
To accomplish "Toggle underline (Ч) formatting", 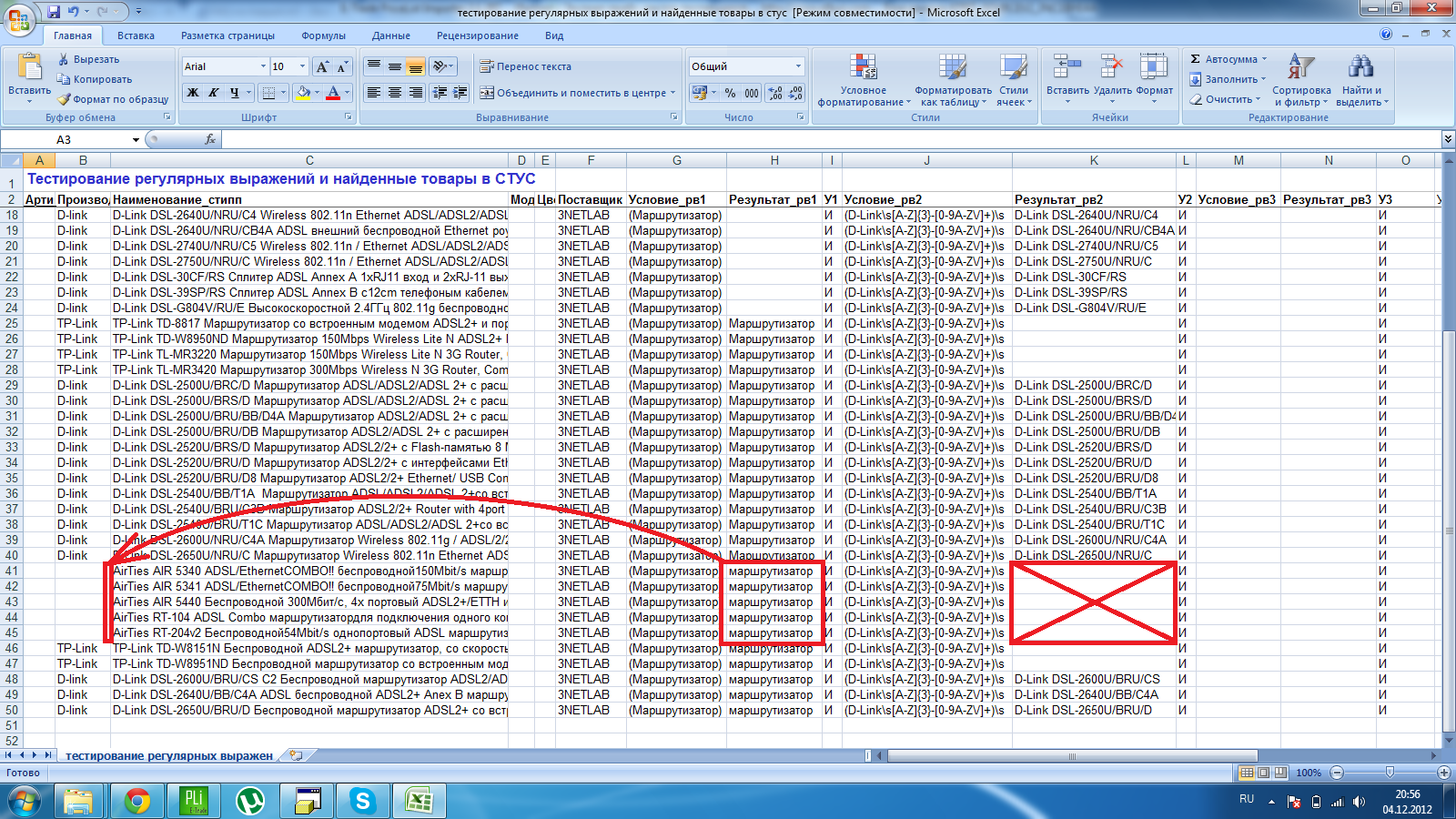I will pos(234,93).
